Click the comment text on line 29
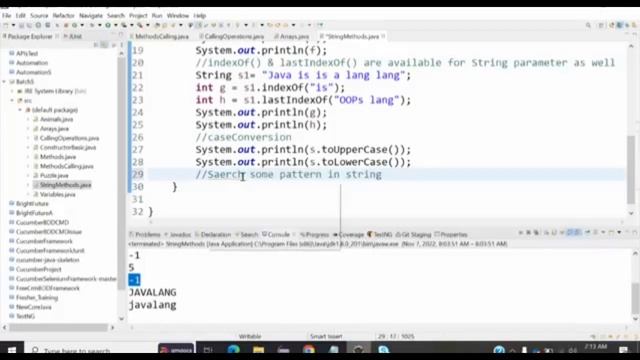The height and width of the screenshot is (360, 640). (x=288, y=175)
